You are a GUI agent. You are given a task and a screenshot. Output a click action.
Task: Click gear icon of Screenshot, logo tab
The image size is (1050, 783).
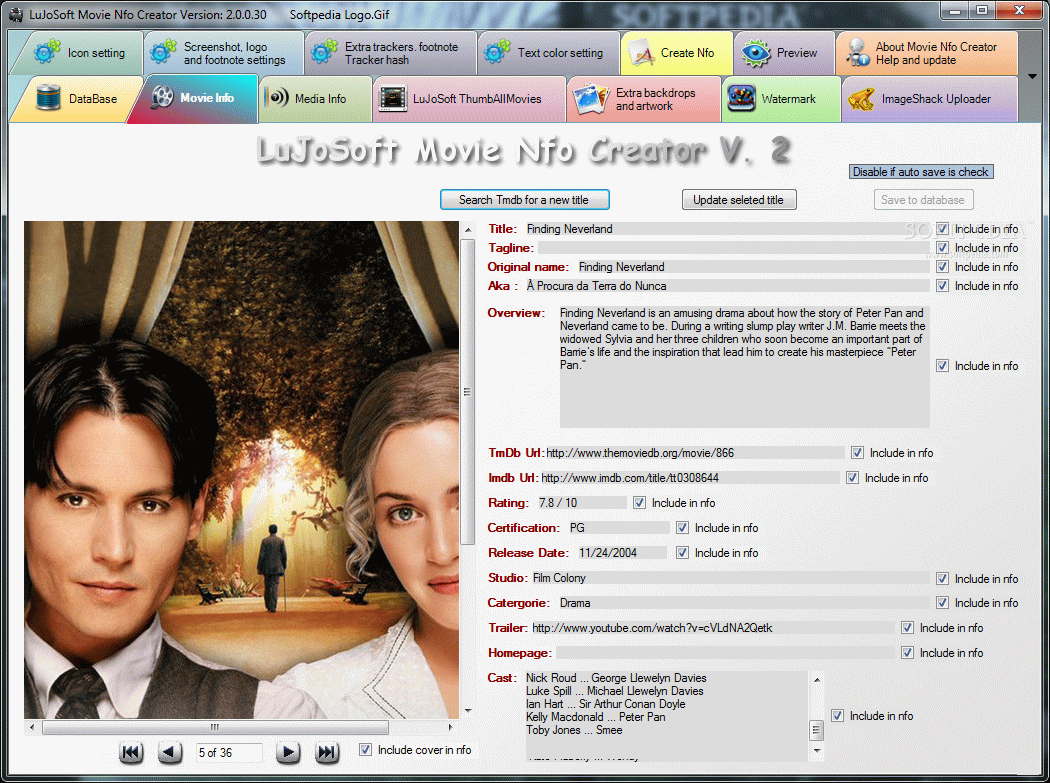coord(163,52)
